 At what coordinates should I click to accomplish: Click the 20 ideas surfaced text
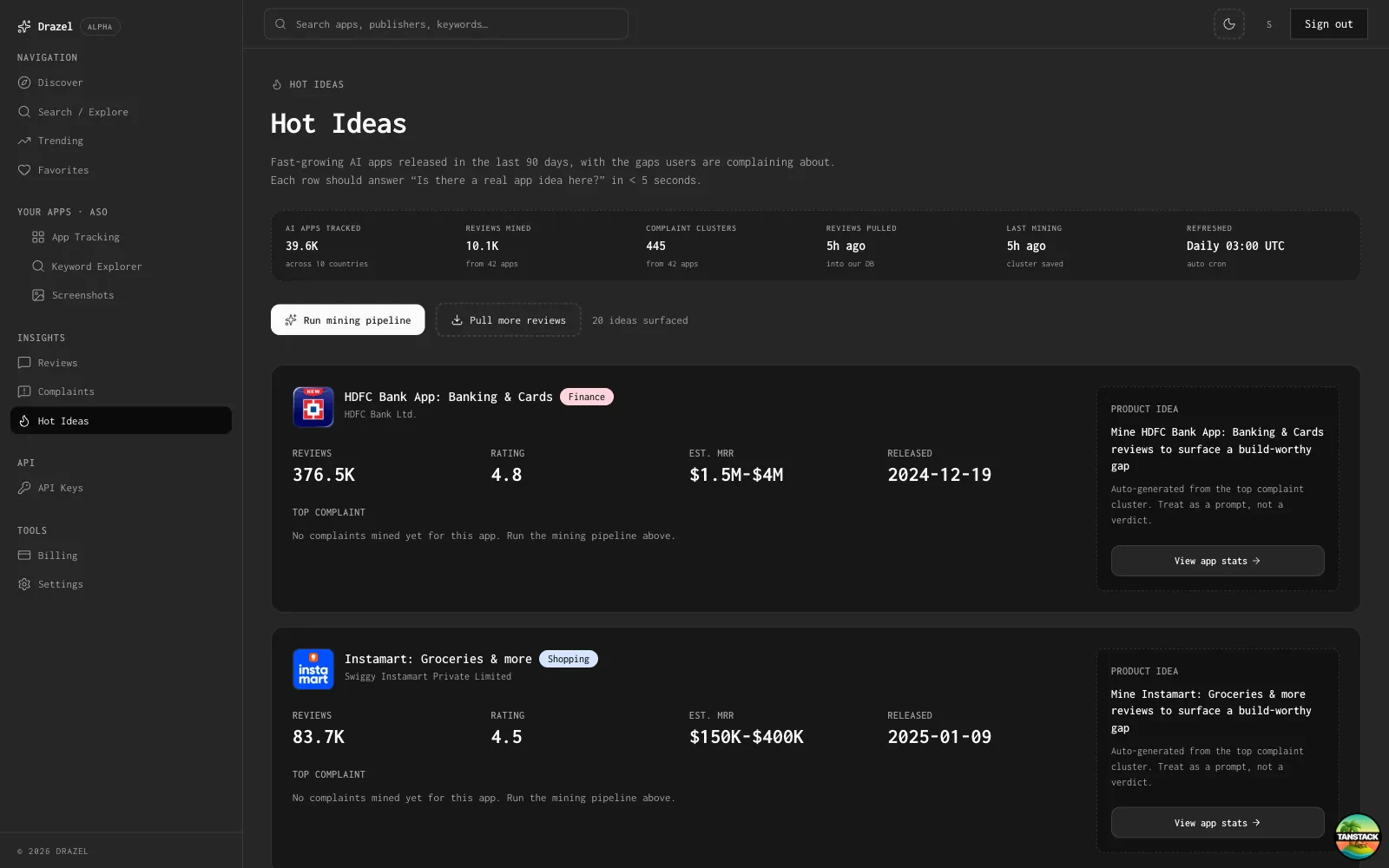[640, 320]
